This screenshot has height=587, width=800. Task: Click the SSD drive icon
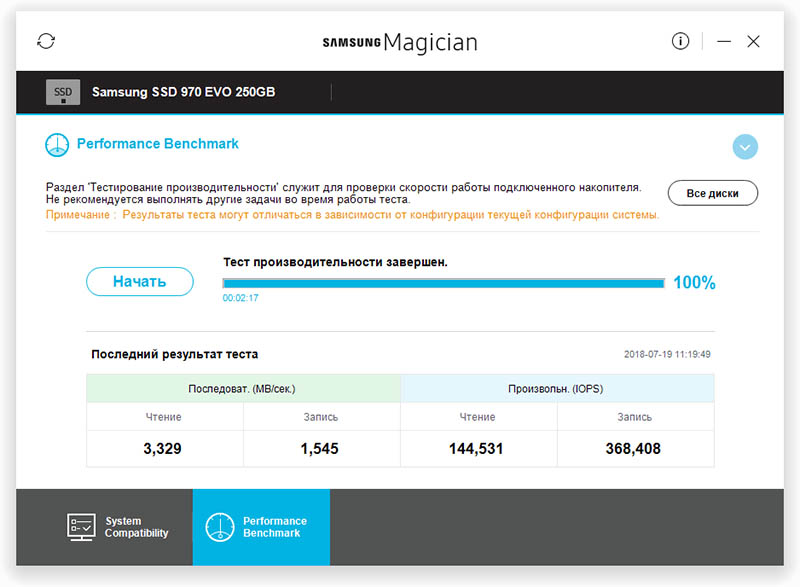(63, 92)
